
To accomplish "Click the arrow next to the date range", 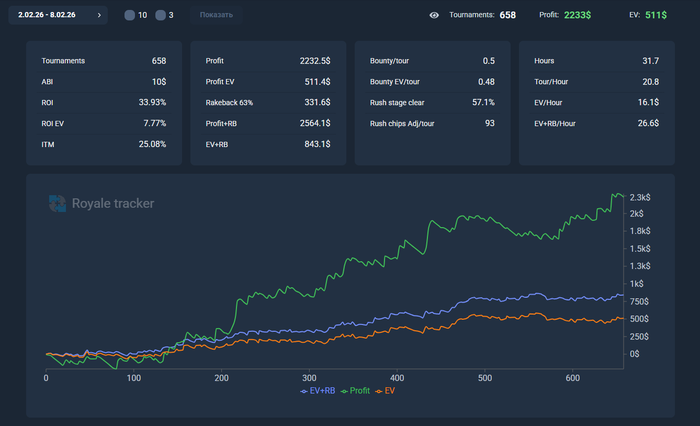I will (x=99, y=16).
